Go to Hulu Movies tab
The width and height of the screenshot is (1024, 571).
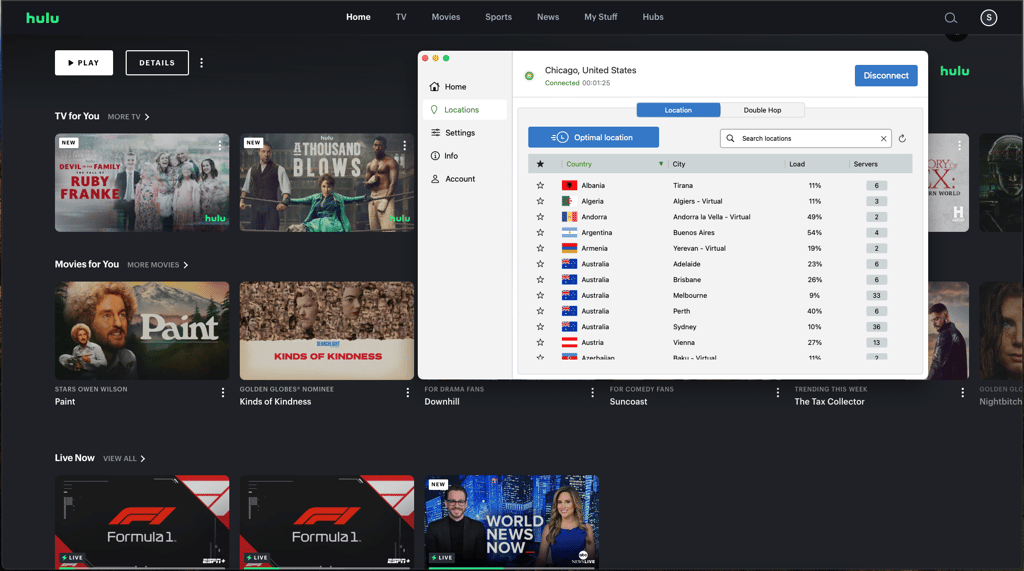[445, 17]
